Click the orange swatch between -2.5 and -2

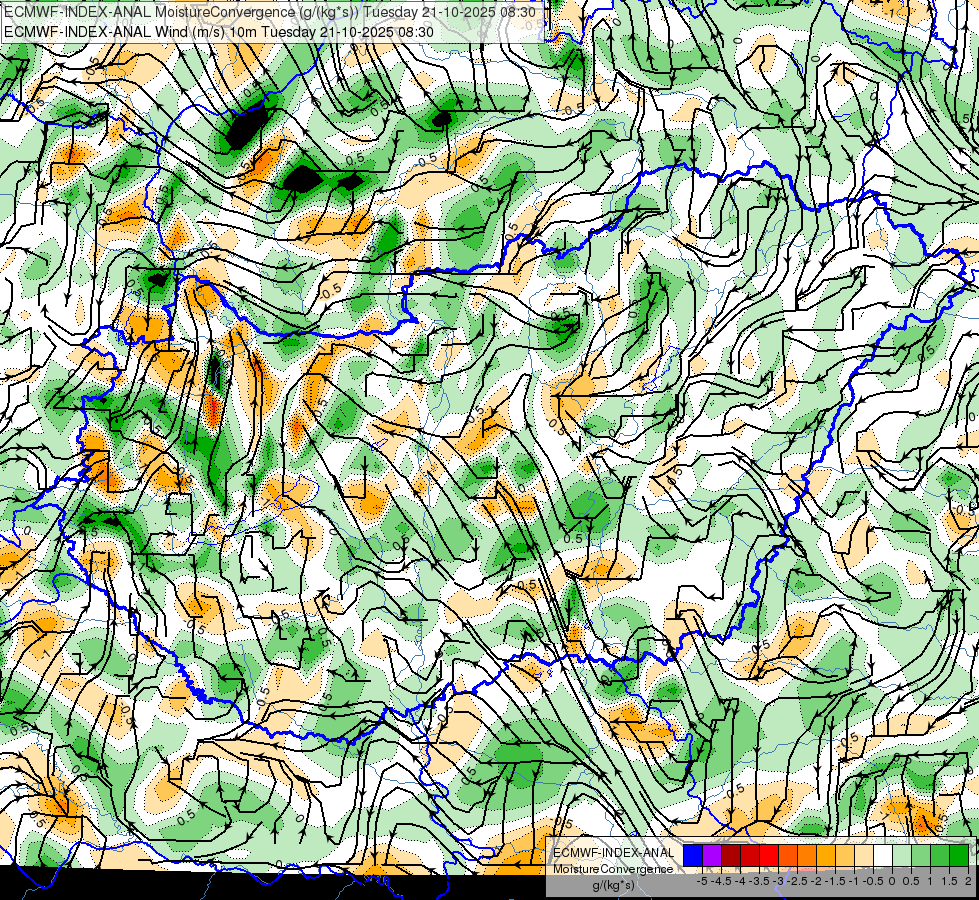807,856
